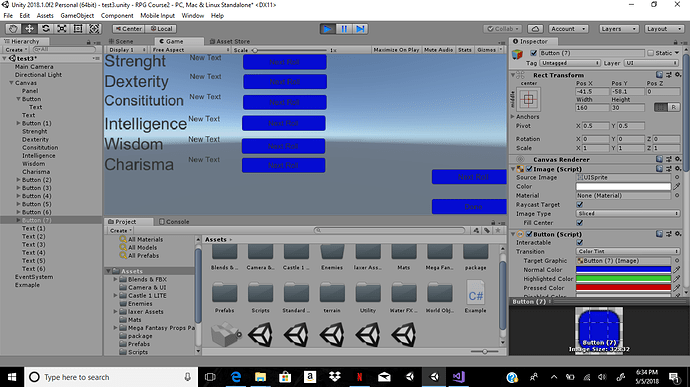Expand Button (1) in Hierarchy
The image size is (690, 387).
[x=18, y=123]
